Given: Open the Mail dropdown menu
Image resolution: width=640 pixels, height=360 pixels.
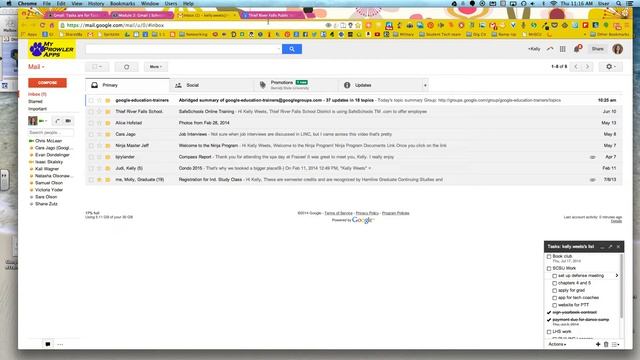Looking at the screenshot, I should tap(36, 67).
